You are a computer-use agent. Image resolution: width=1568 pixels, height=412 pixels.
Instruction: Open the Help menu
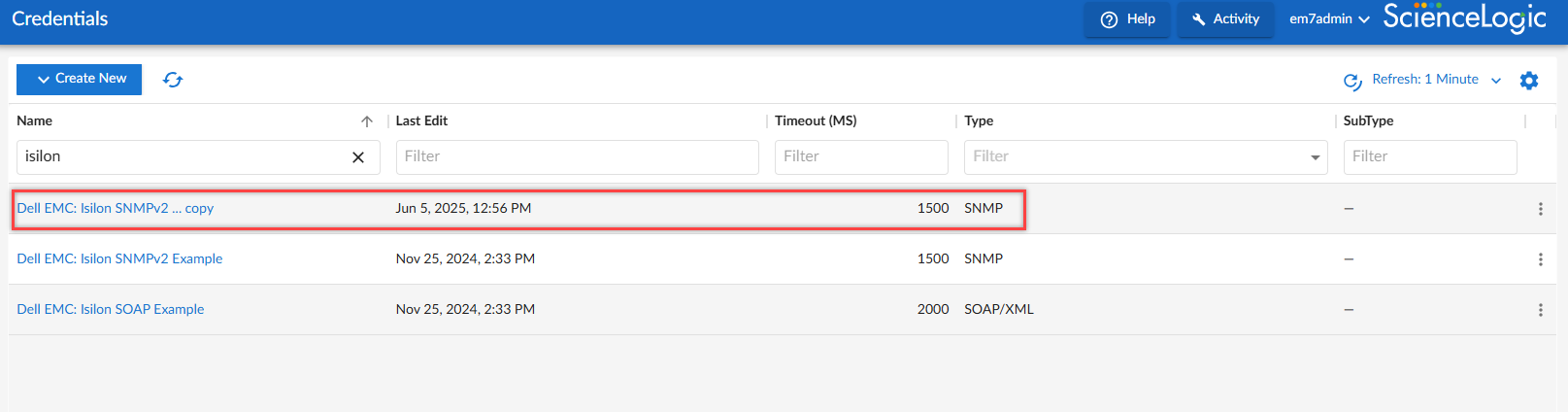click(x=1127, y=18)
